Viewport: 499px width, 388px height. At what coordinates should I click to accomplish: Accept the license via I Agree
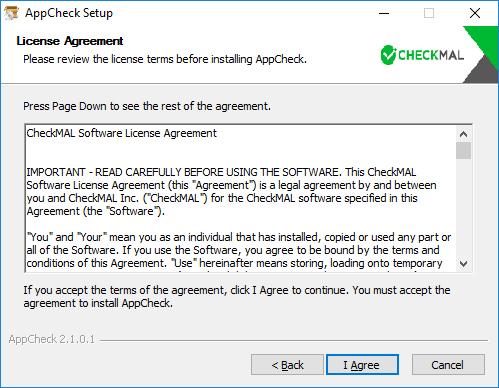(x=362, y=365)
